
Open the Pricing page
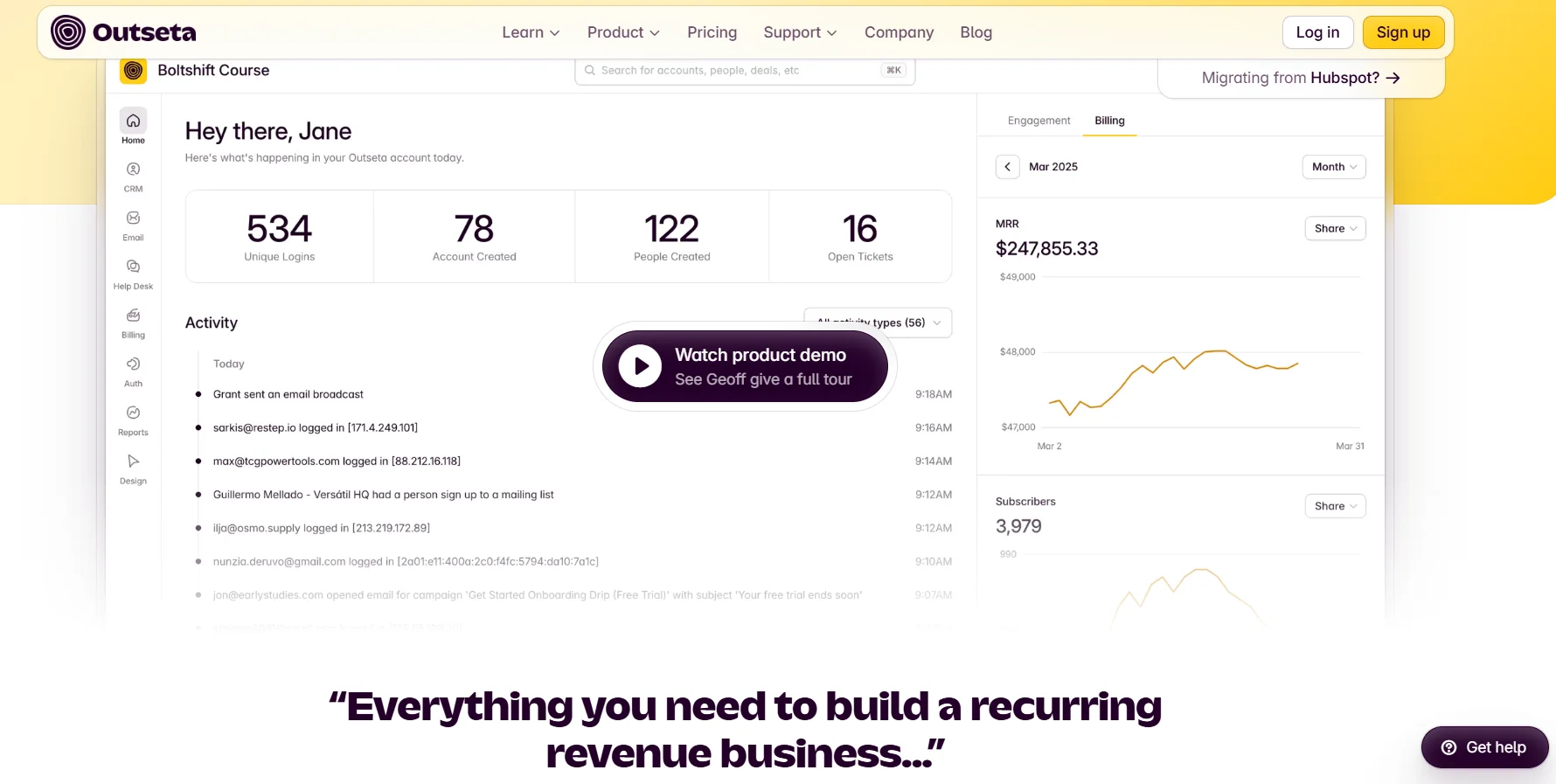click(712, 32)
